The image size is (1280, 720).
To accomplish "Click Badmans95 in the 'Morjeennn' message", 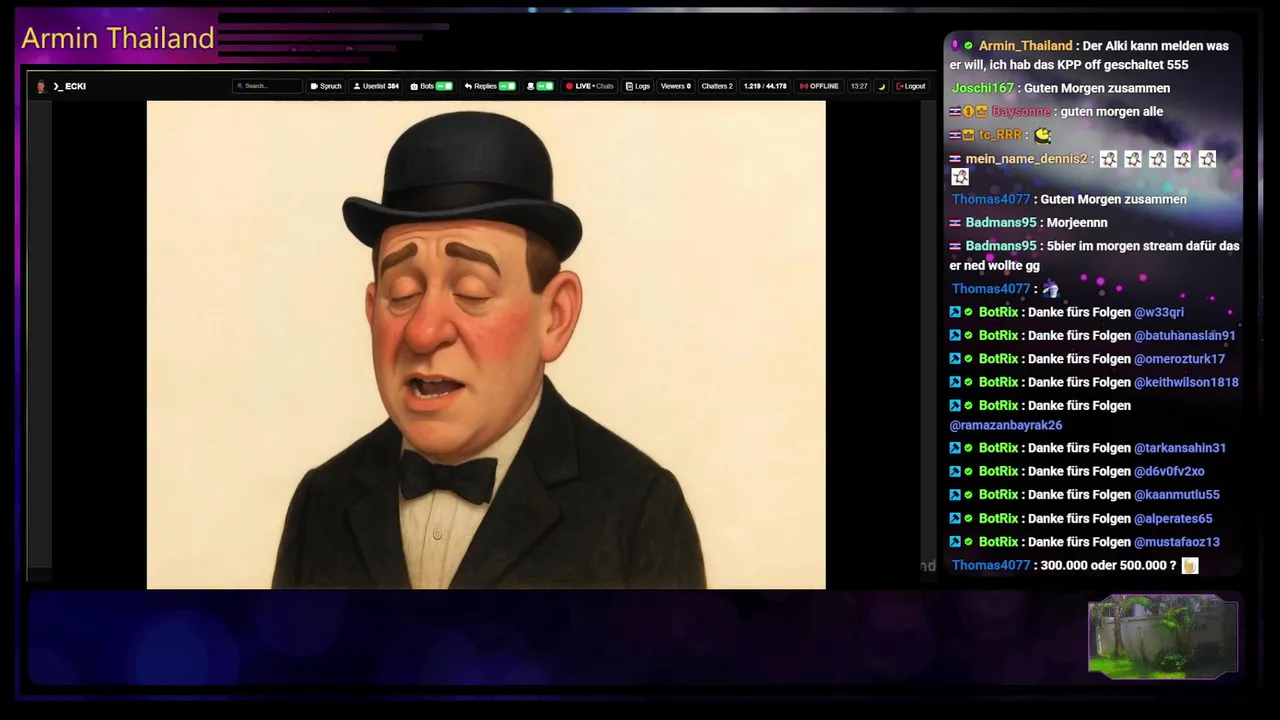I will (x=1001, y=222).
